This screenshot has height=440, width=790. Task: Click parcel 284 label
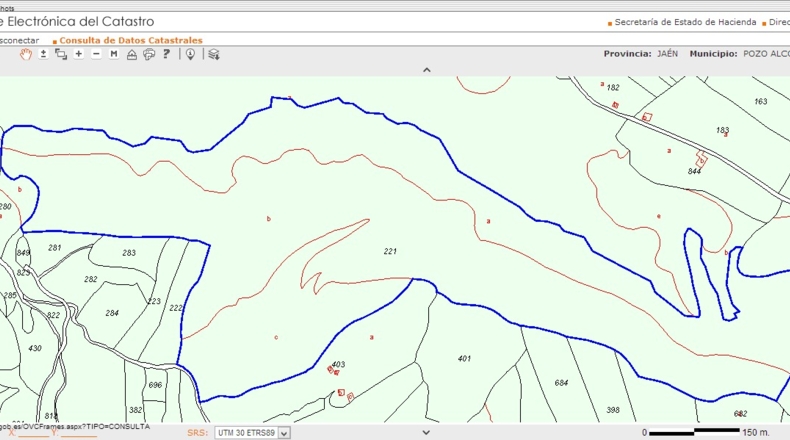(112, 313)
